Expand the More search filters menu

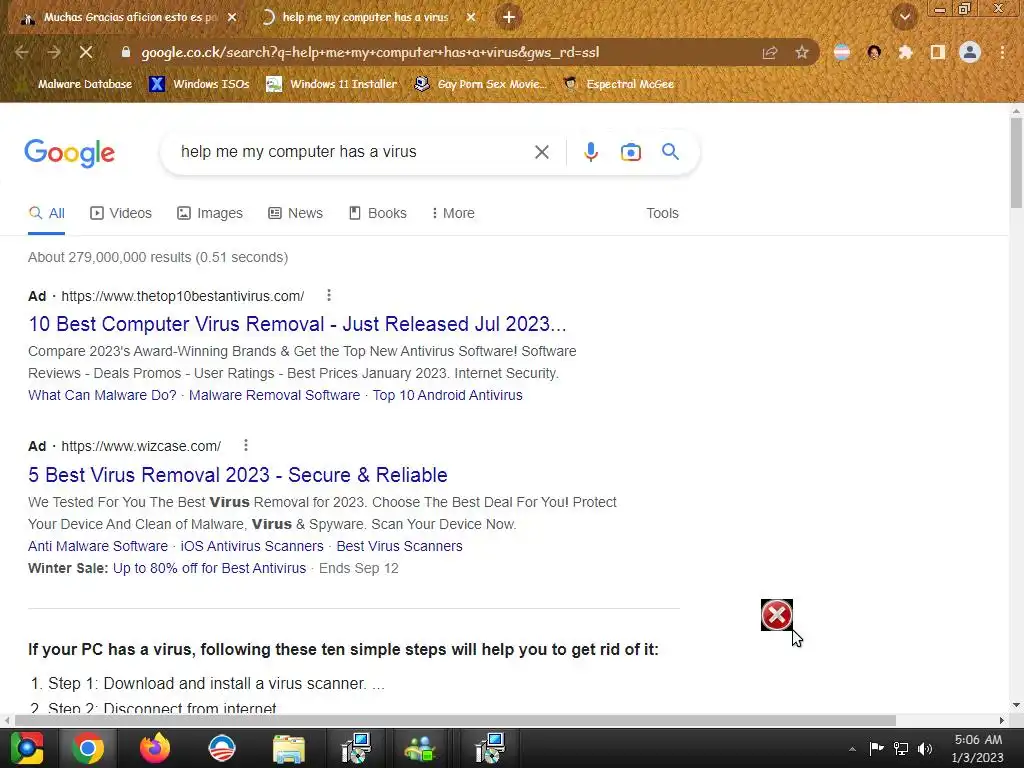[453, 214]
